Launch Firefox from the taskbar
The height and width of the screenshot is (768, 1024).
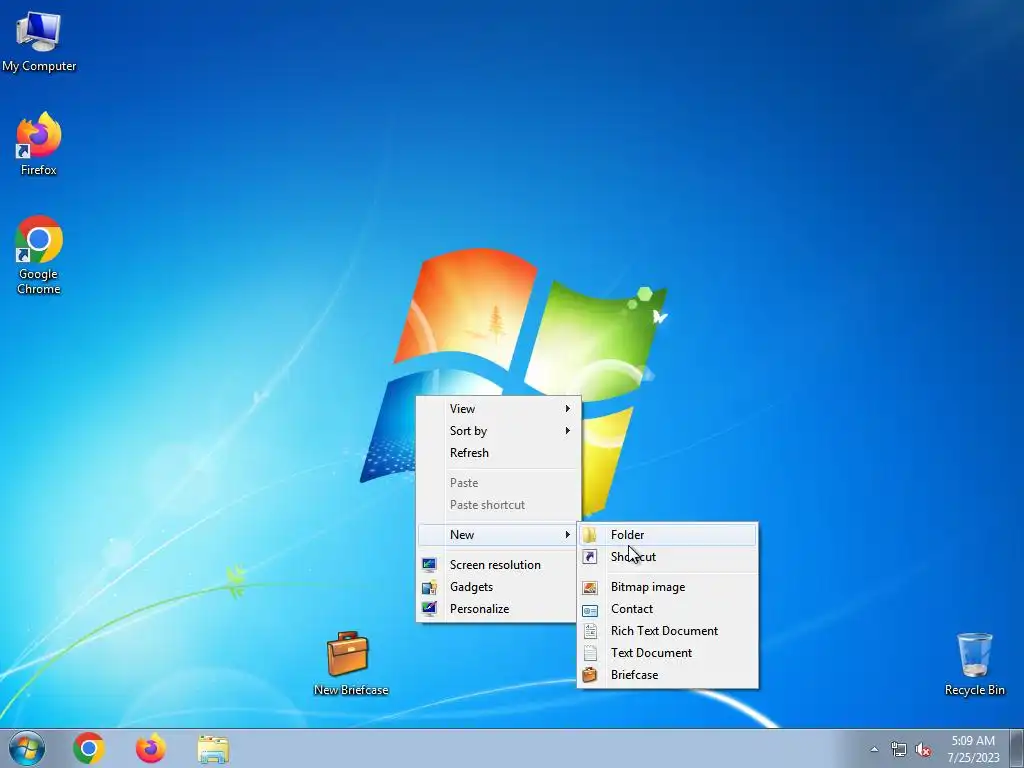[x=150, y=748]
